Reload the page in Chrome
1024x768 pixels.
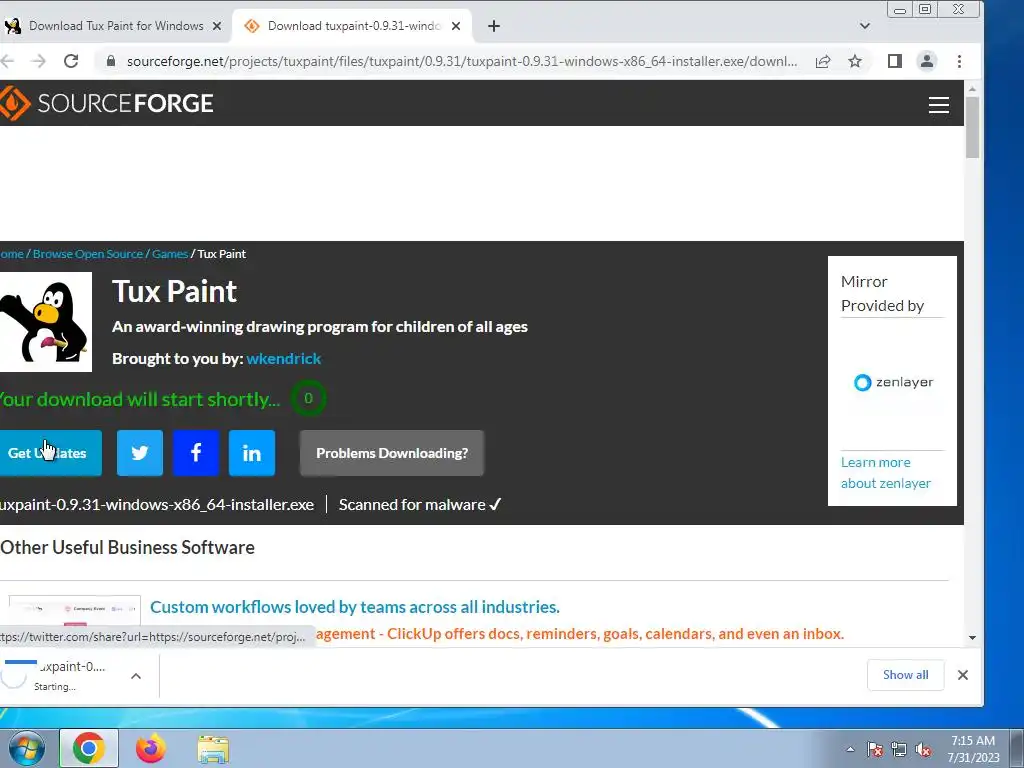click(71, 61)
